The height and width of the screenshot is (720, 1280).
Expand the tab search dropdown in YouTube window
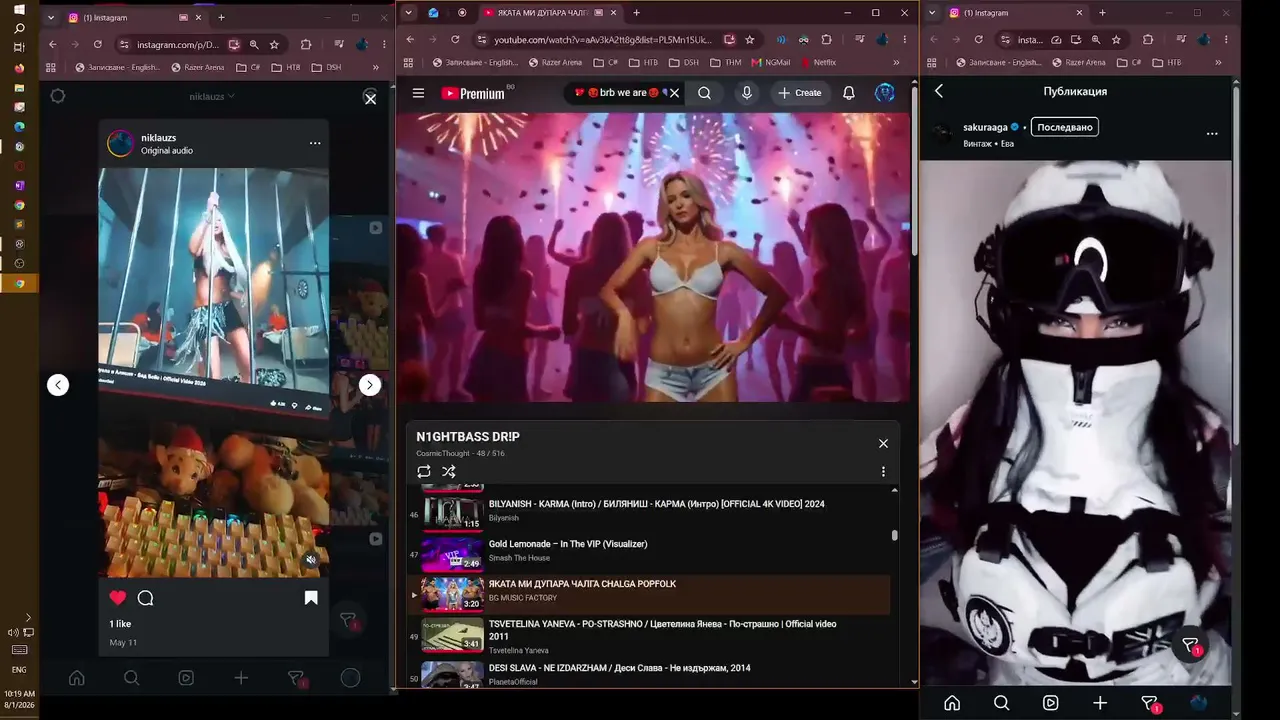408,13
